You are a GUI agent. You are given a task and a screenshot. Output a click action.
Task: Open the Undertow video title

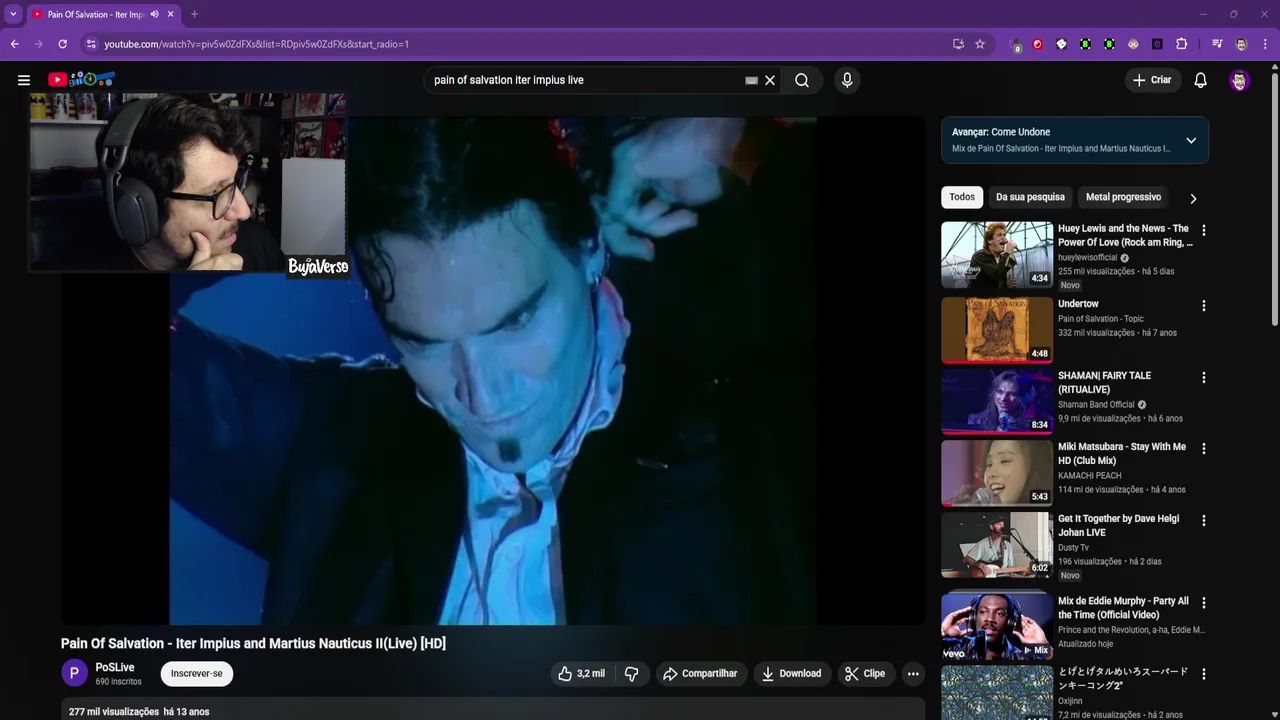[1078, 304]
